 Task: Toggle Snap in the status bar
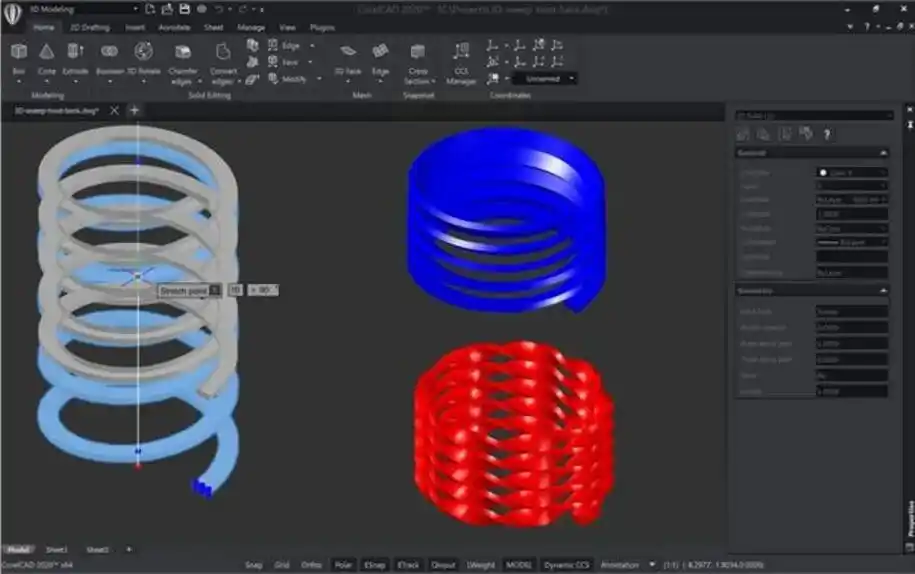(254, 565)
